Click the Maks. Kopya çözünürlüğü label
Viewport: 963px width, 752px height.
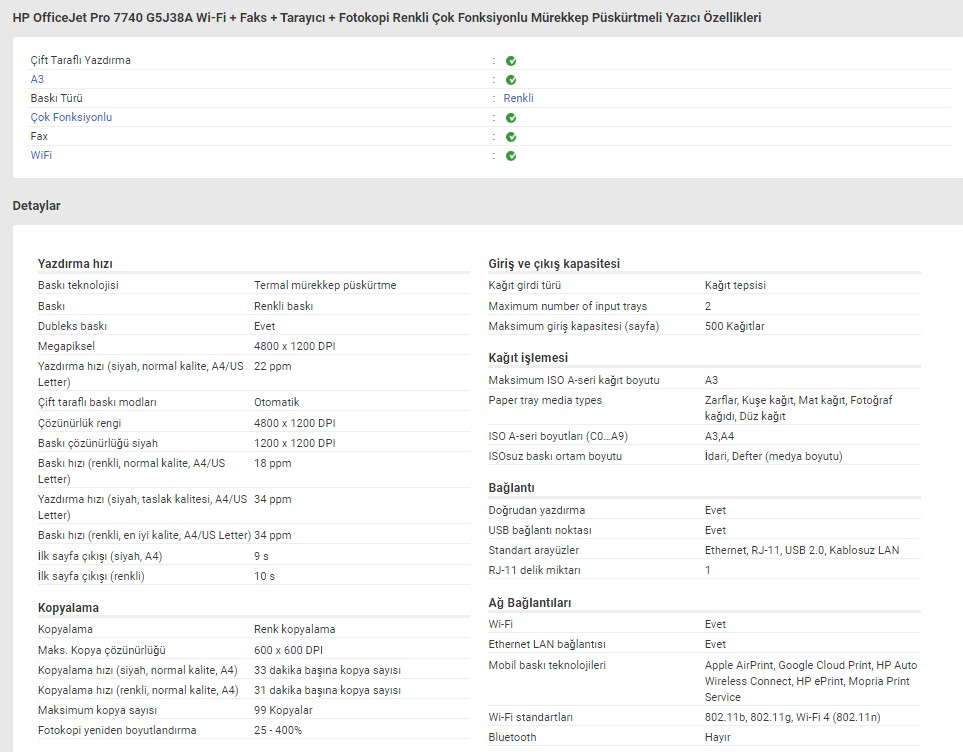coord(101,650)
